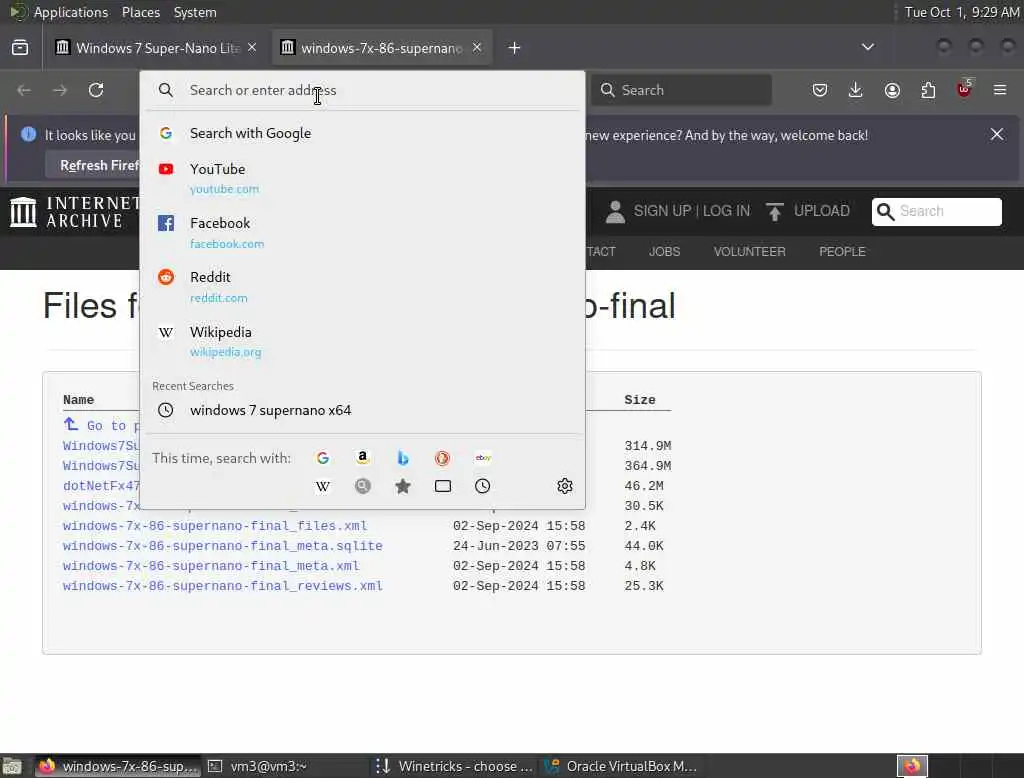Viewport: 1024px width, 778px height.
Task: Select recent search windows 7 supernano x64
Action: (362, 410)
